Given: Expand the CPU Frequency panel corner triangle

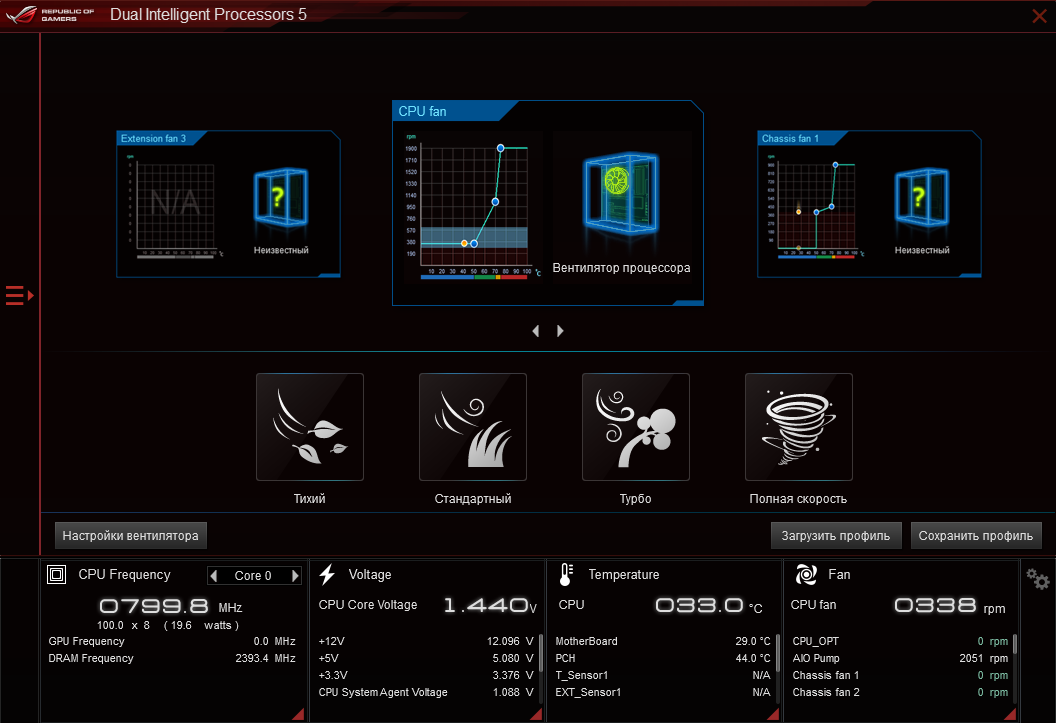Looking at the screenshot, I should (x=298, y=714).
